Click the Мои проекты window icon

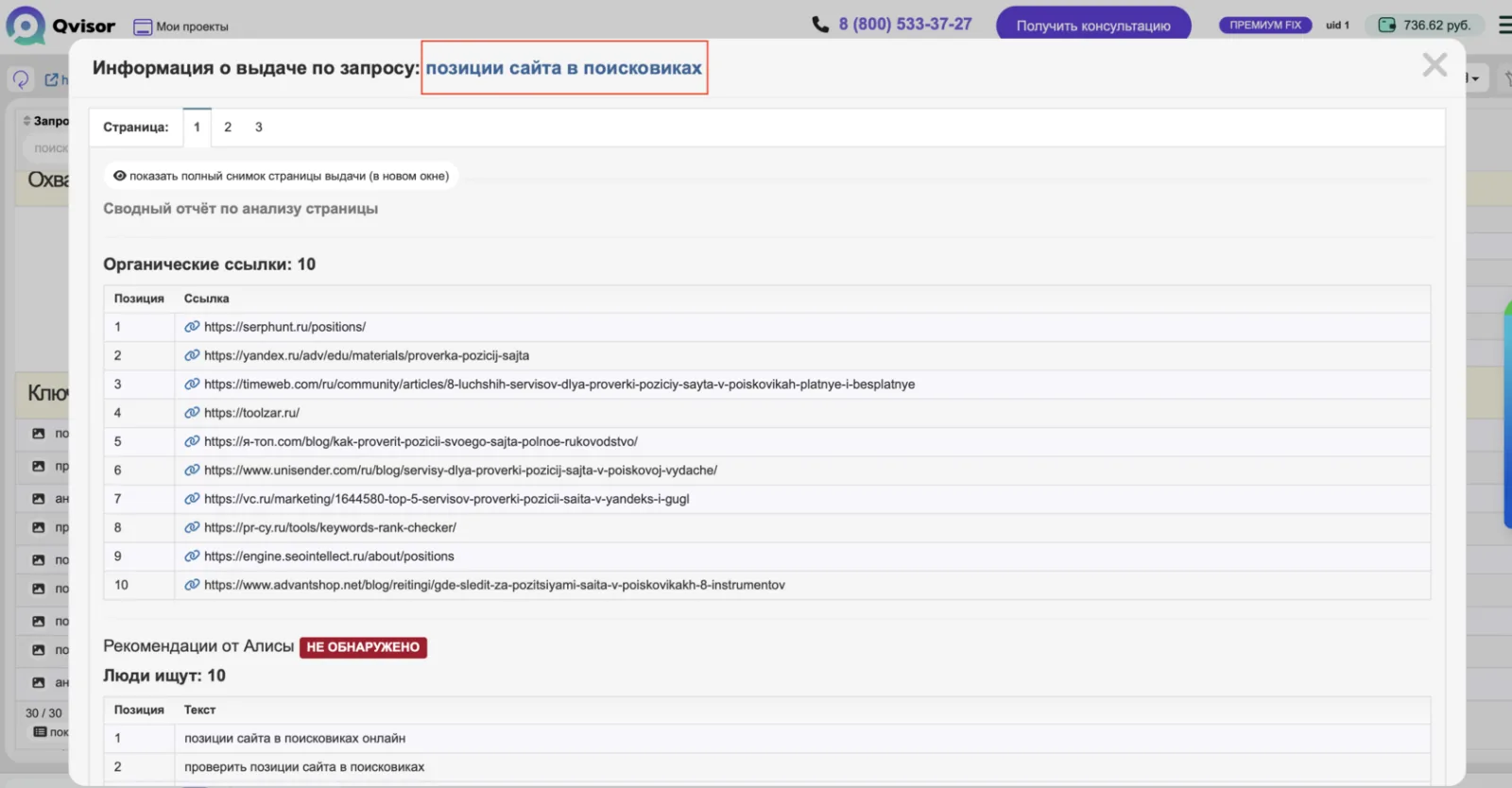(x=143, y=27)
